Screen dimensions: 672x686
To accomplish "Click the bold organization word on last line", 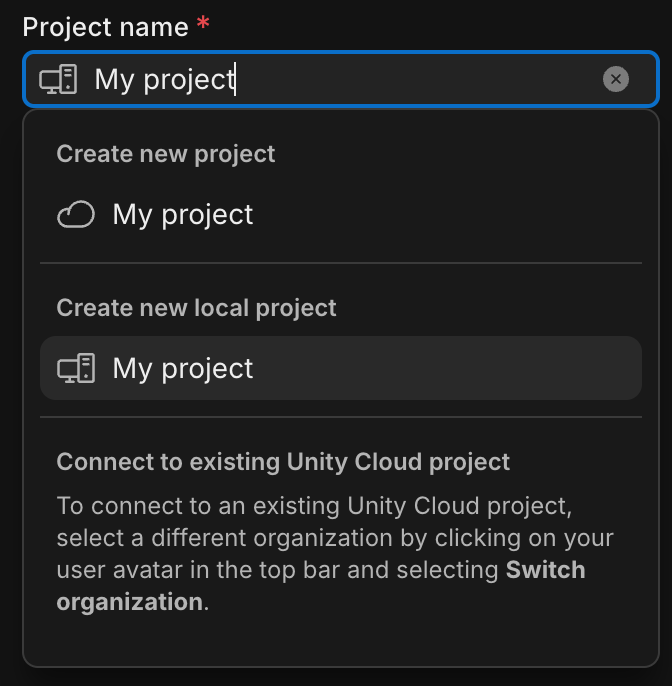I will (x=130, y=602).
